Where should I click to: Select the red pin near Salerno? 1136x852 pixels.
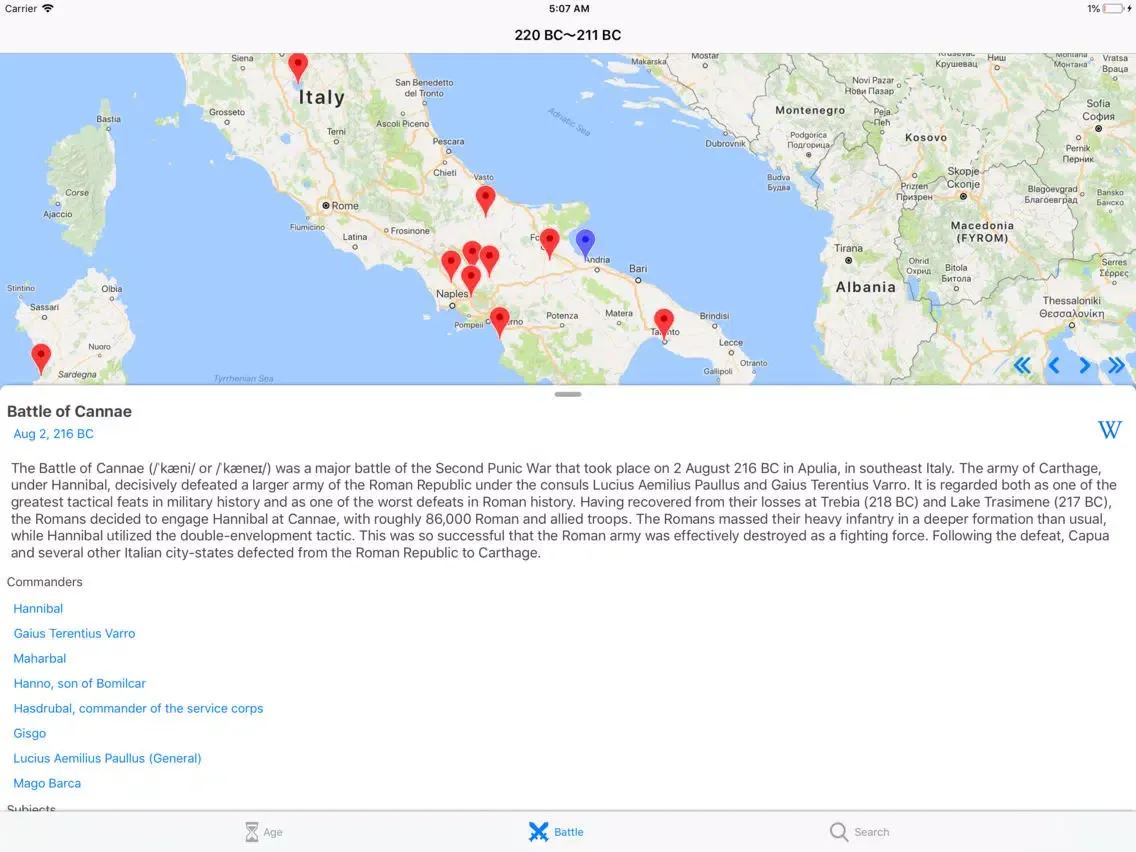[x=499, y=322]
